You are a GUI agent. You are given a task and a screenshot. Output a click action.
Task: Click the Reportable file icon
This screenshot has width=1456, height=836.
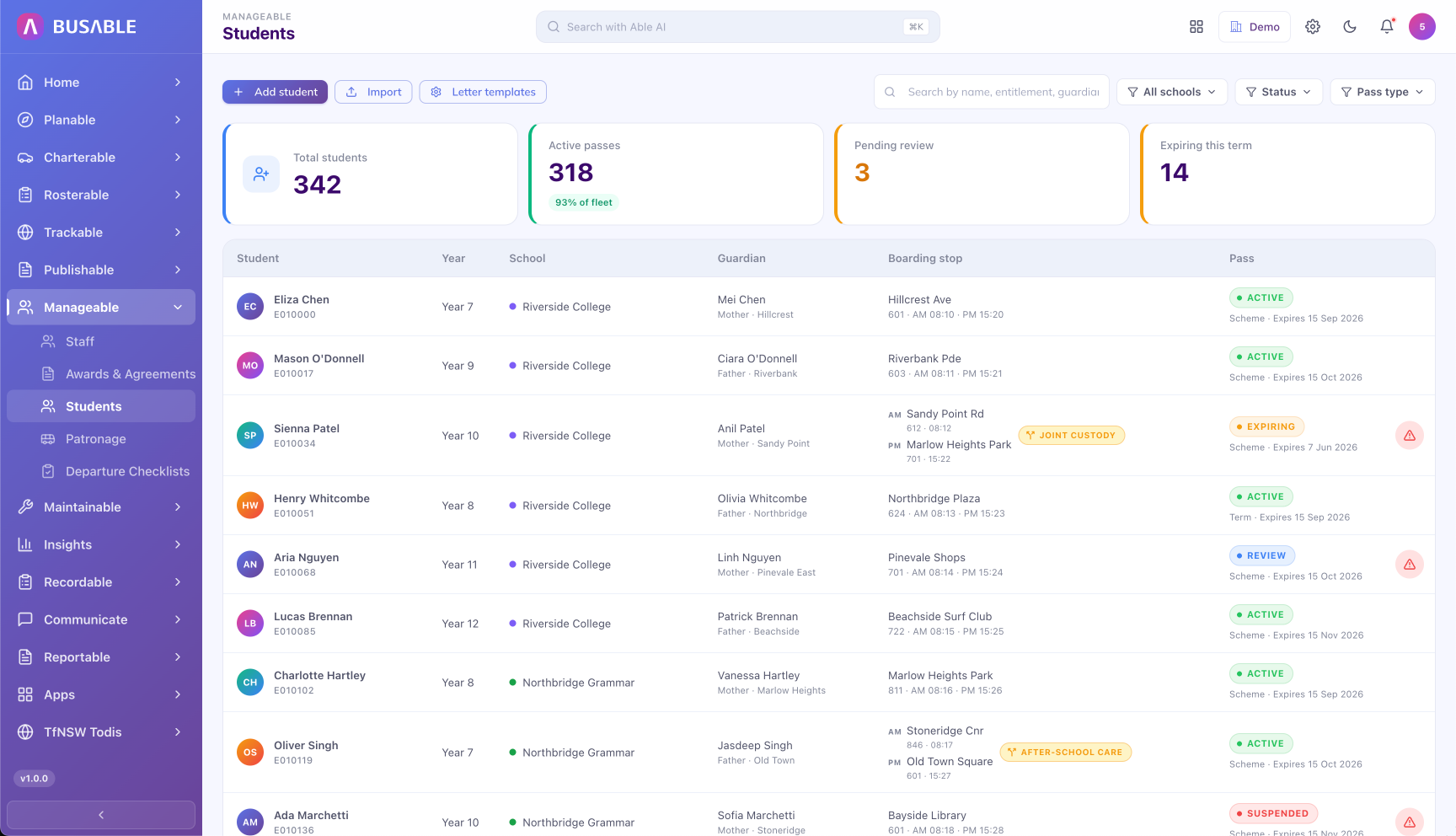tap(25, 657)
